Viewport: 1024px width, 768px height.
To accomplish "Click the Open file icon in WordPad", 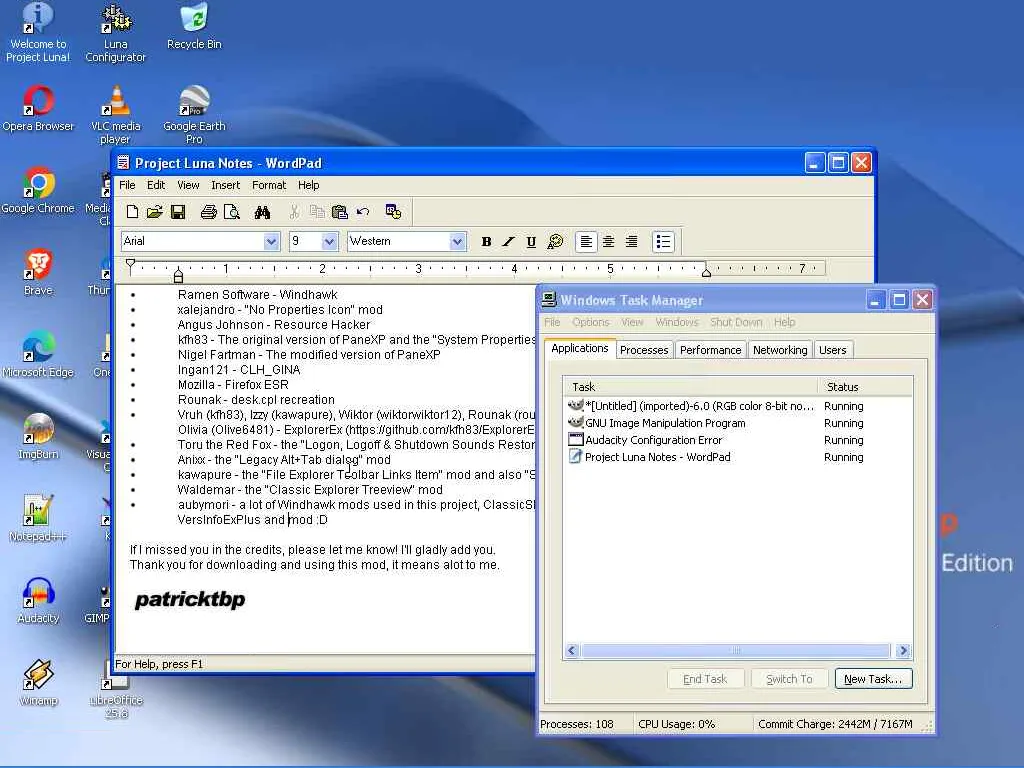I will pyautogui.click(x=155, y=212).
